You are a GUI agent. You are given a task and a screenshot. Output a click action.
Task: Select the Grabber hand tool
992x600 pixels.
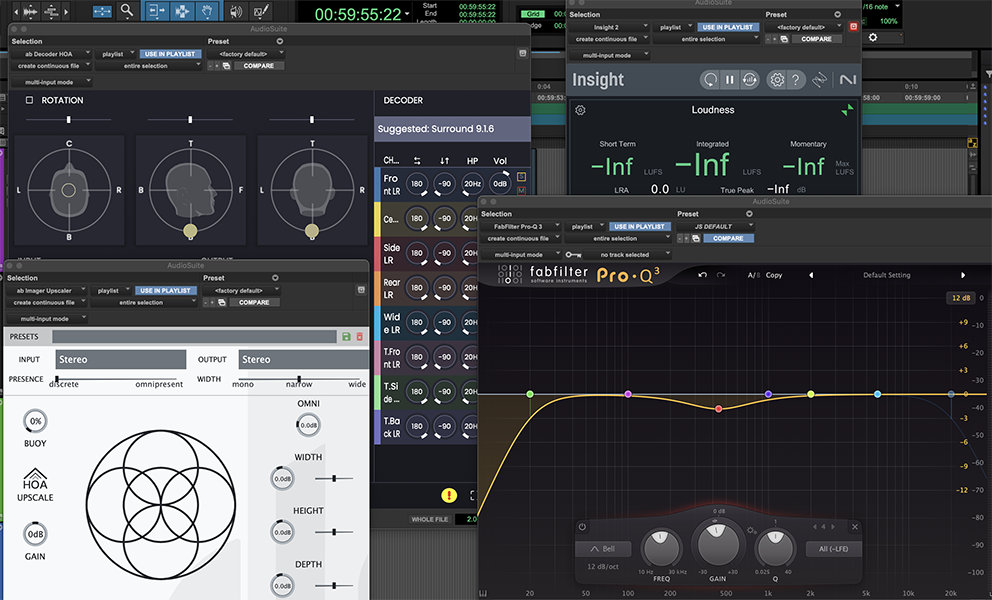click(208, 11)
